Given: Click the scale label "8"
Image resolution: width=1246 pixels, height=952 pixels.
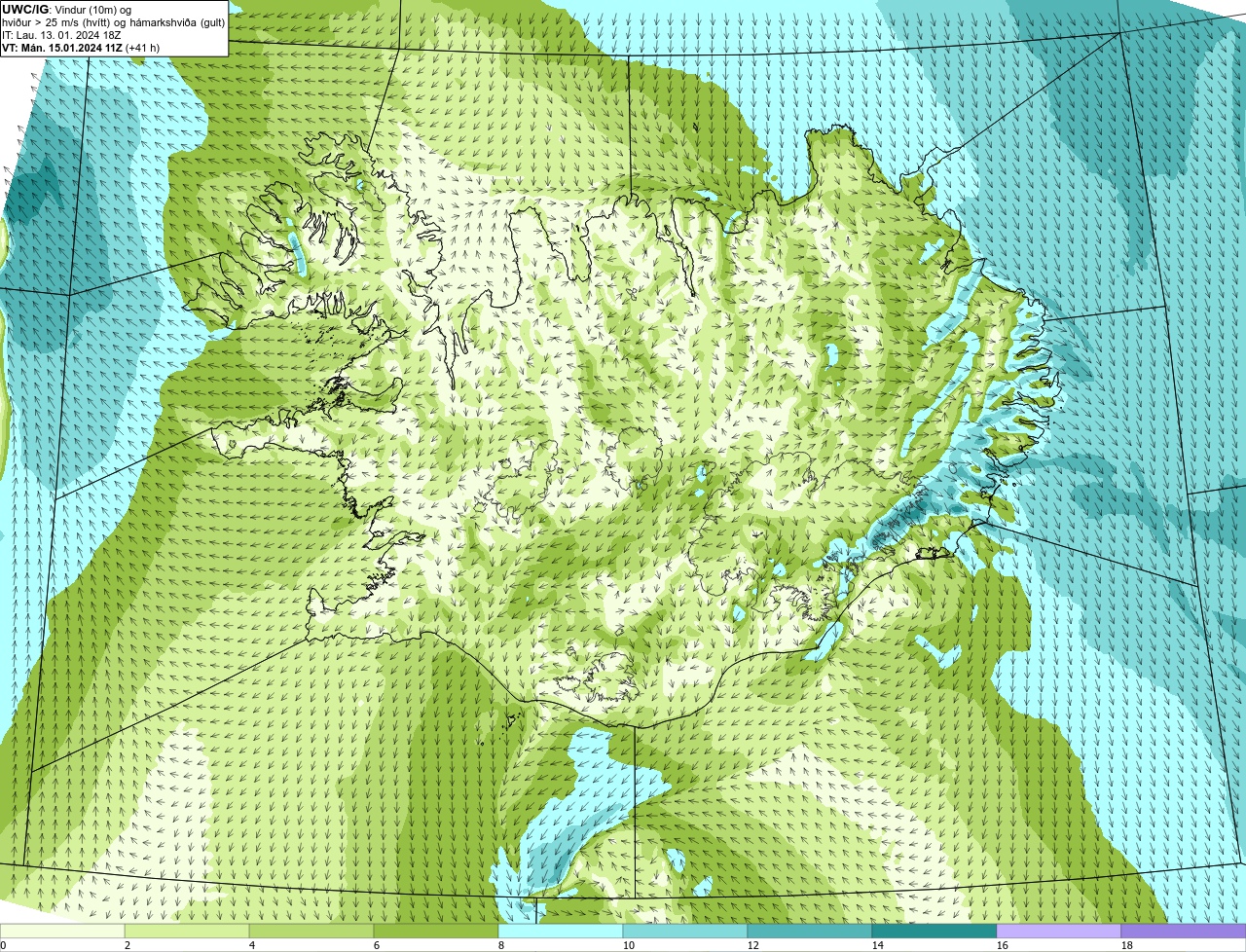Looking at the screenshot, I should tap(501, 945).
